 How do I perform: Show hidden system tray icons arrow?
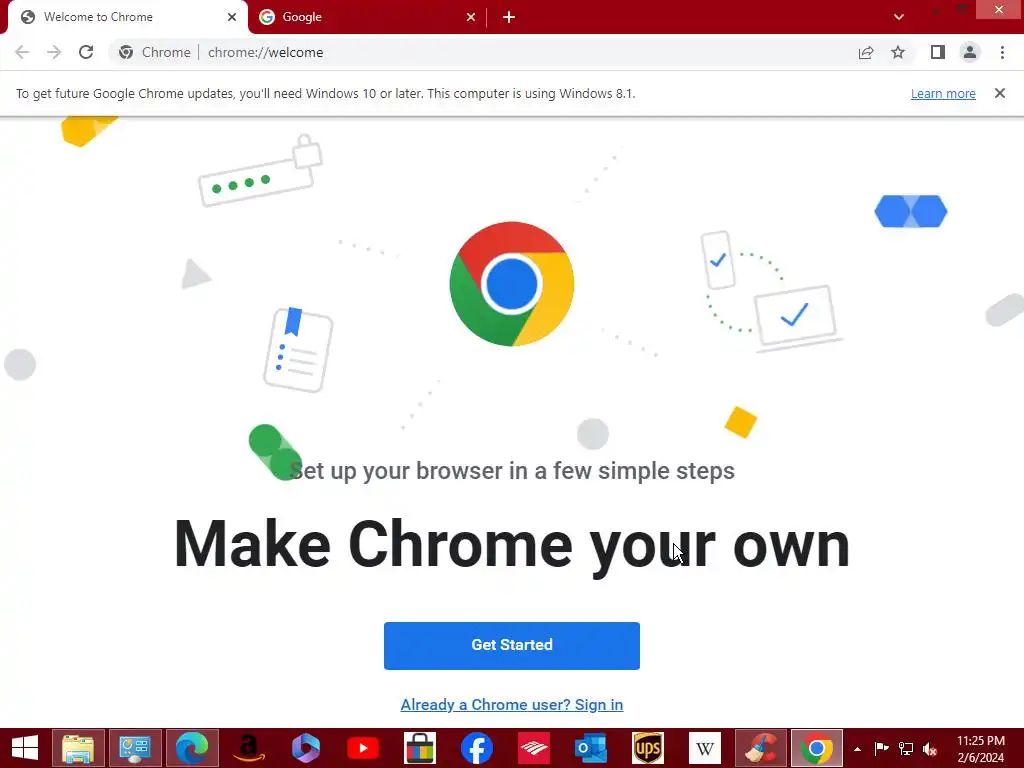pyautogui.click(x=857, y=749)
